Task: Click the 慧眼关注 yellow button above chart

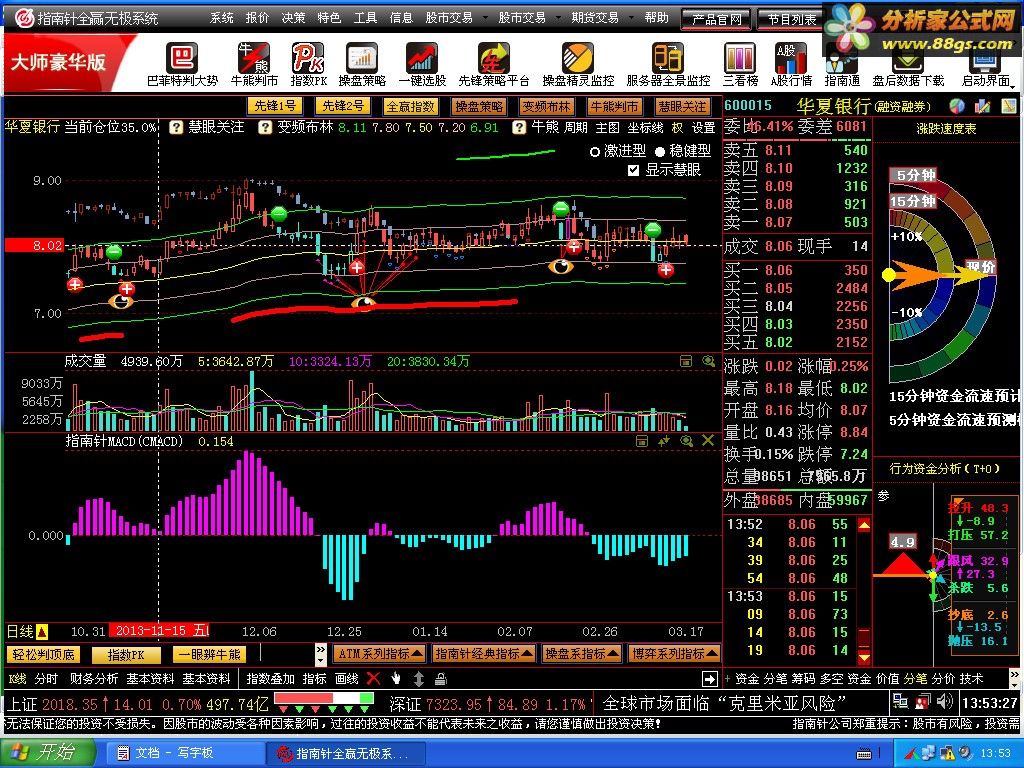Action: tap(682, 106)
